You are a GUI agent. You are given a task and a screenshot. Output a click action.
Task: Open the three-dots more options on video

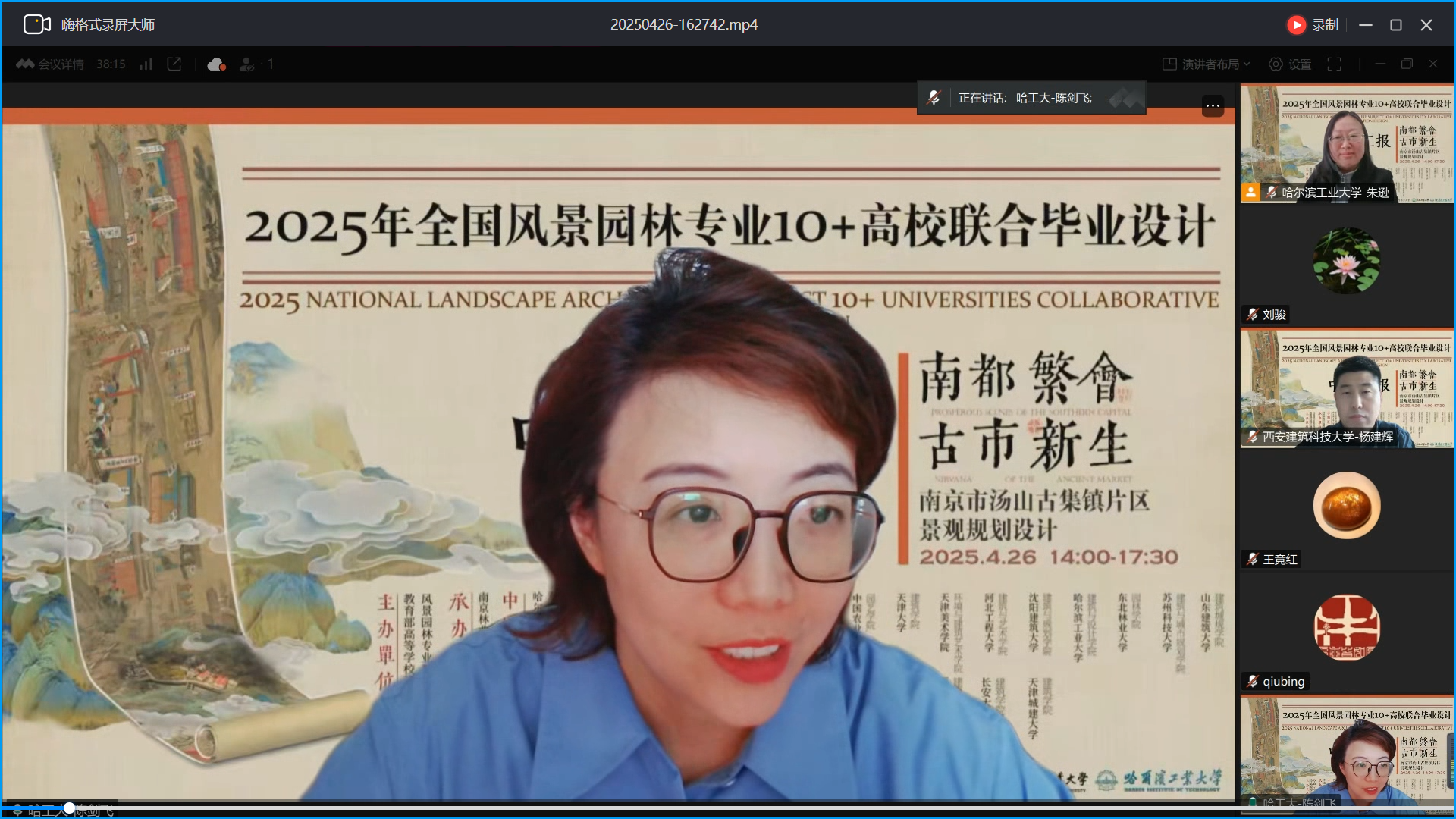[x=1213, y=106]
